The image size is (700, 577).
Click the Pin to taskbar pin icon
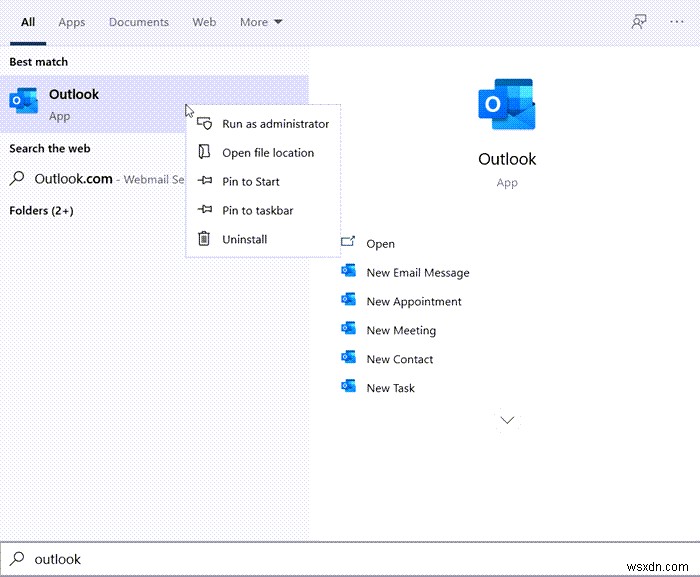[x=204, y=209]
